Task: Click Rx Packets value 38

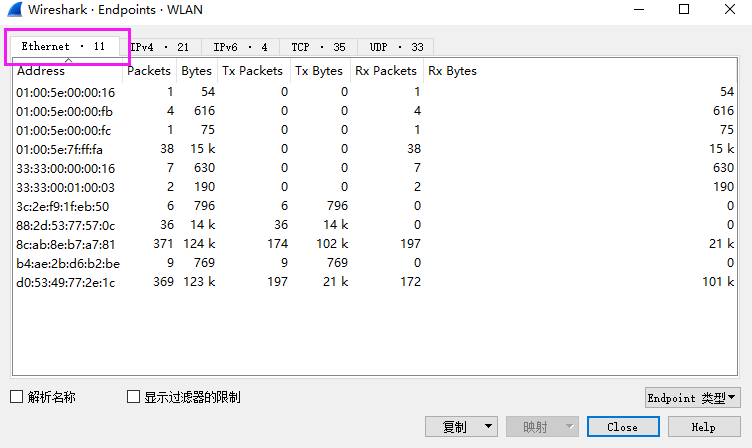Action: [x=414, y=149]
